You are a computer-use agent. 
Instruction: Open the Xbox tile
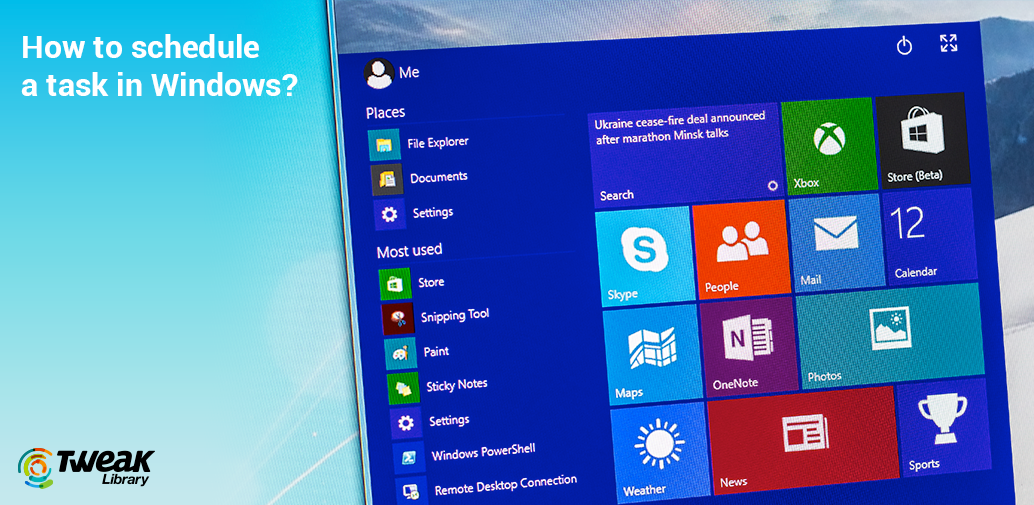click(x=829, y=146)
